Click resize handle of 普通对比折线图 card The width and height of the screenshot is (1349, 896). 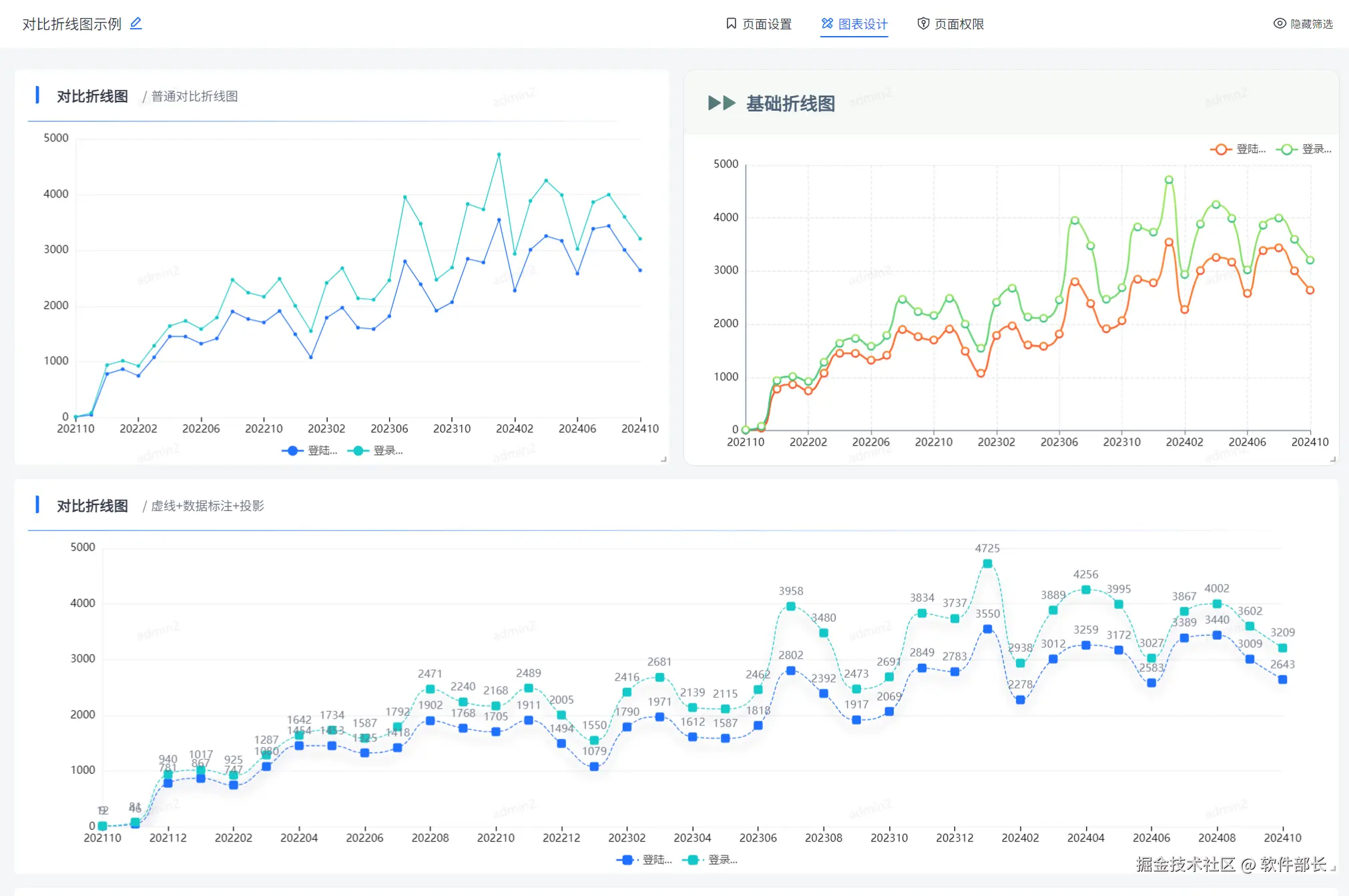pyautogui.click(x=663, y=459)
